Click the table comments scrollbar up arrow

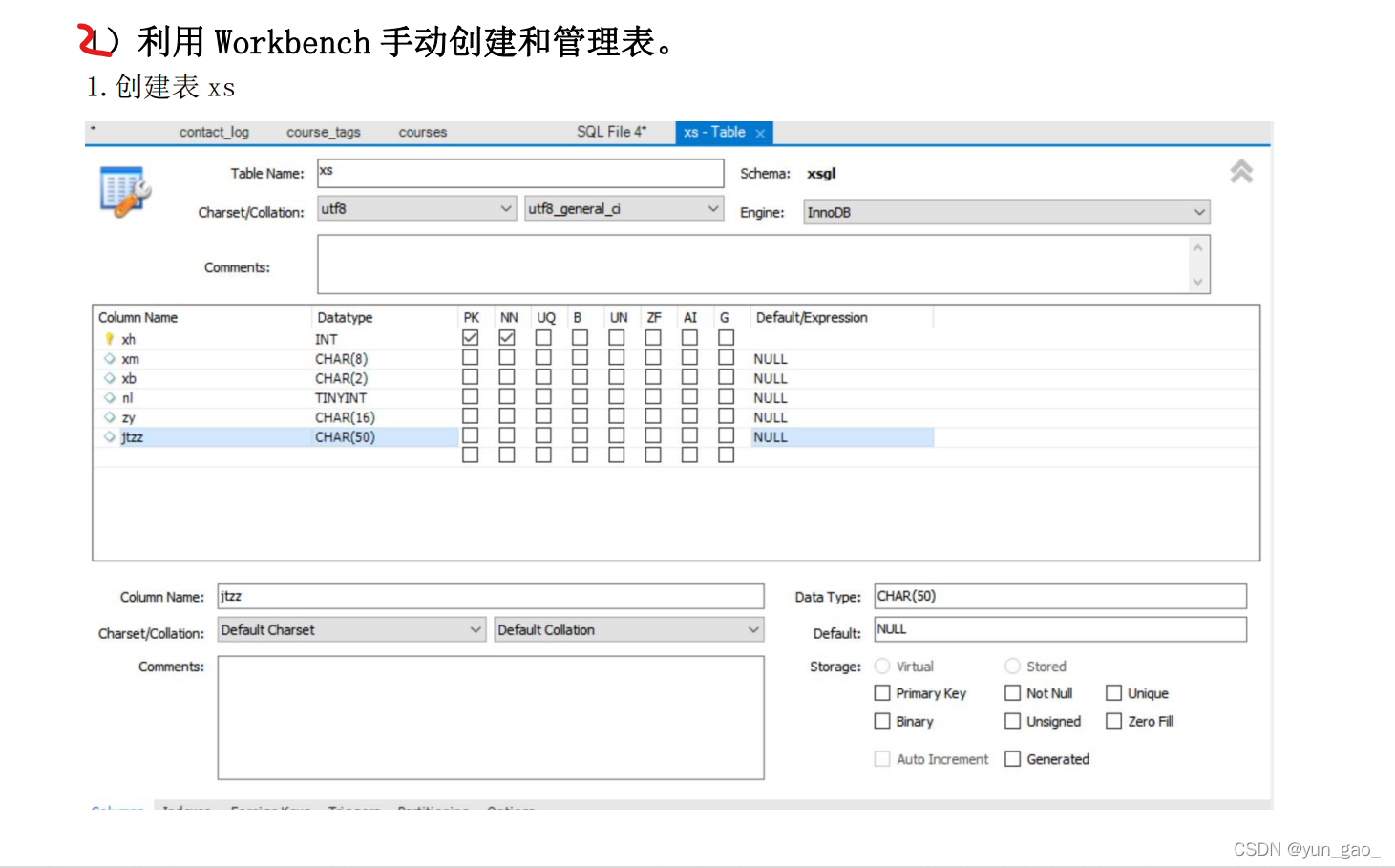point(1198,247)
